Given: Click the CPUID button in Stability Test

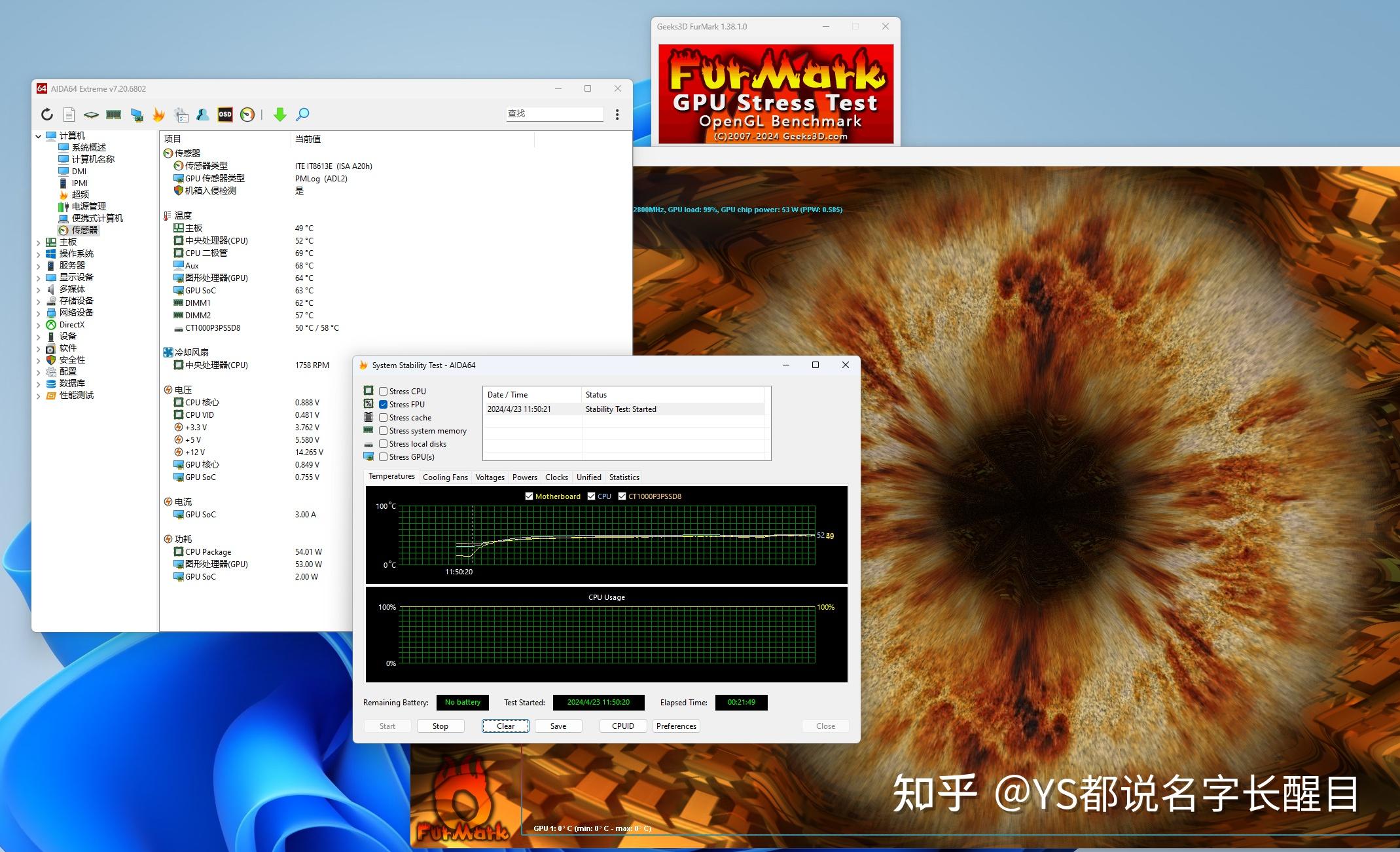Looking at the screenshot, I should [x=621, y=726].
